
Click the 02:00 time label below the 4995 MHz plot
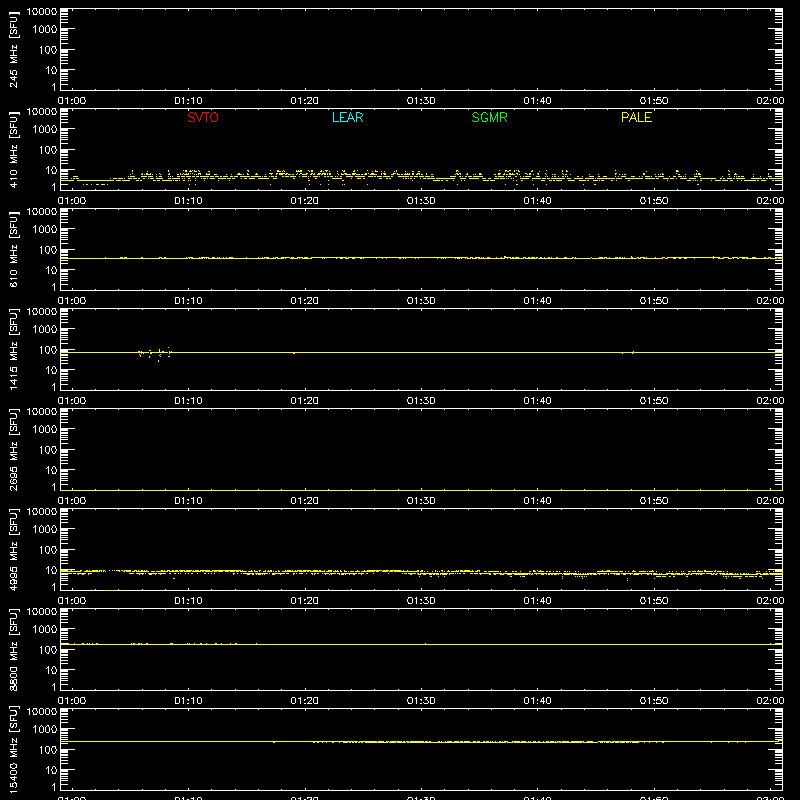tap(770, 601)
